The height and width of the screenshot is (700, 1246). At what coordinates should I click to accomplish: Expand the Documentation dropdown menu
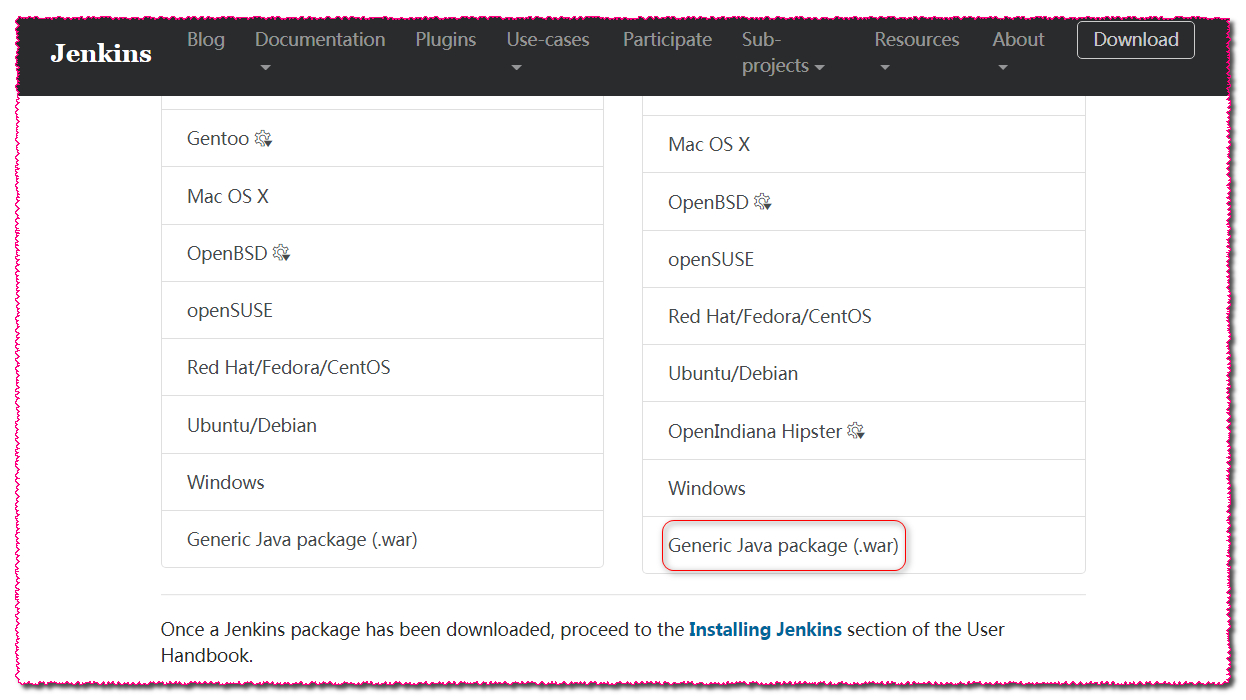pyautogui.click(x=320, y=52)
